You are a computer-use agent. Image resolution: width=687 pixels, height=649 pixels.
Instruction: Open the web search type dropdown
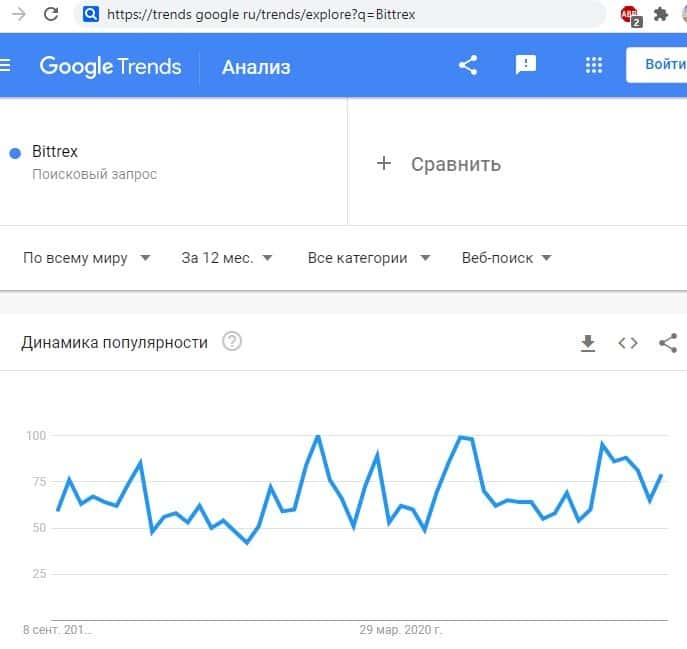pyautogui.click(x=506, y=258)
